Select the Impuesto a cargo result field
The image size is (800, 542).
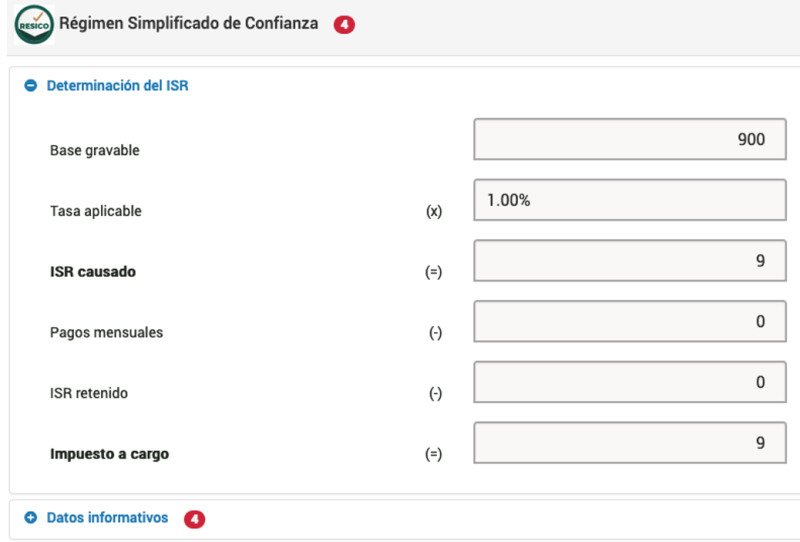coord(630,443)
